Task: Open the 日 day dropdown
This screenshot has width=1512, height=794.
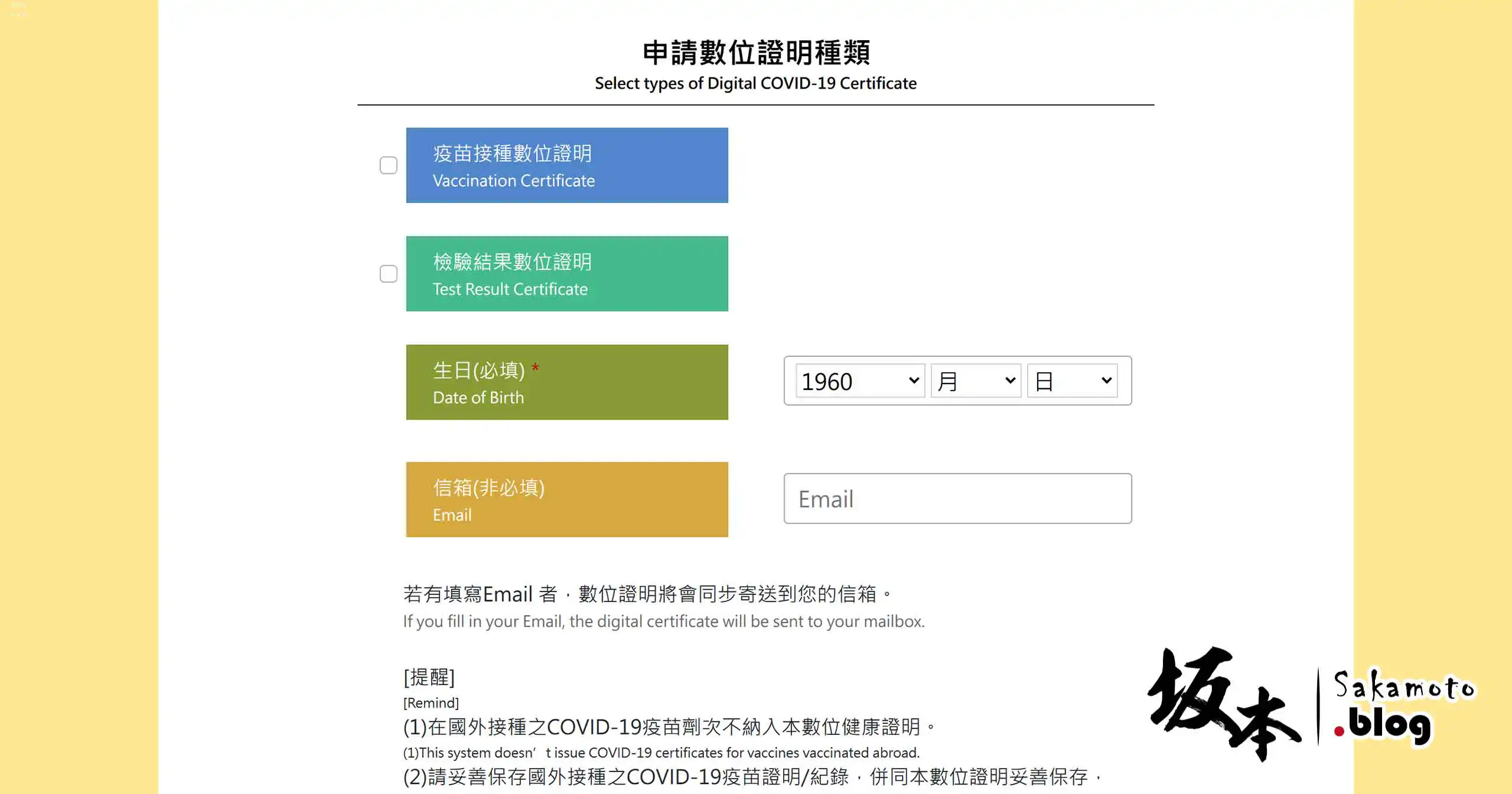Action: click(1072, 381)
